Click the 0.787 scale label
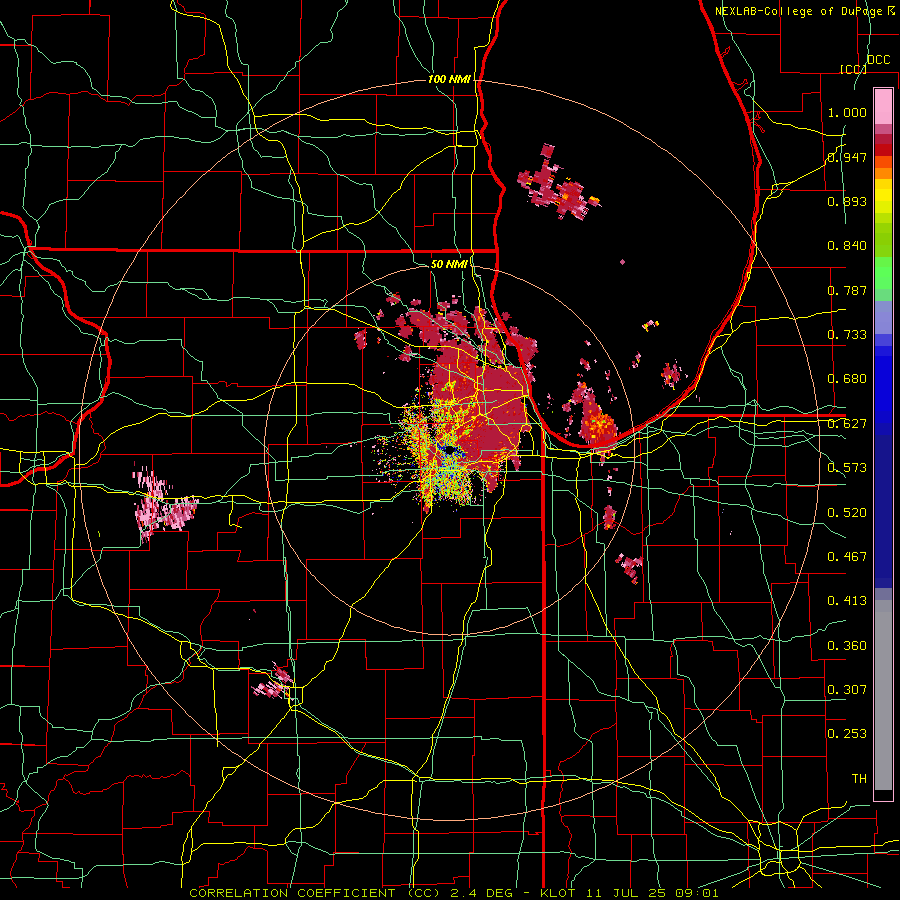This screenshot has width=900, height=900. (x=847, y=290)
